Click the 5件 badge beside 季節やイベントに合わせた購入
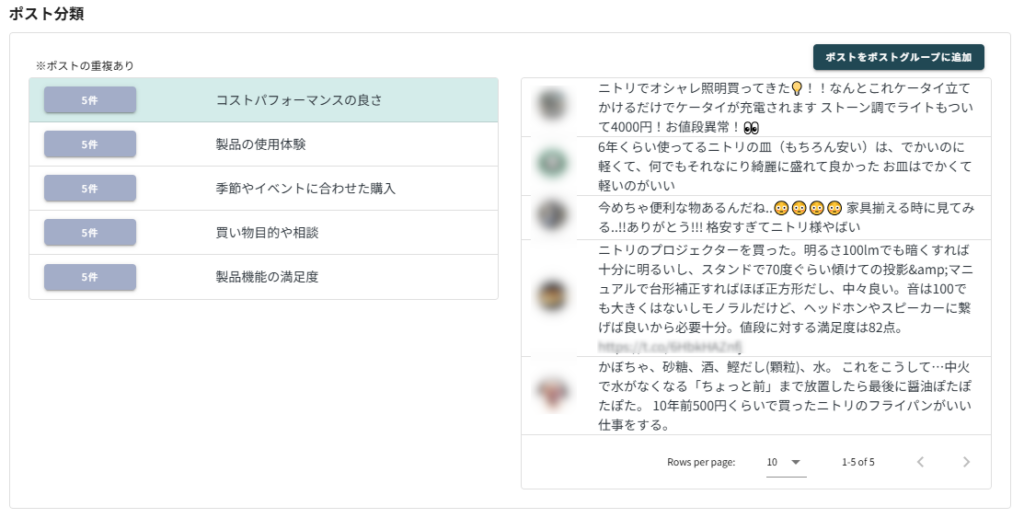The image size is (1024, 518). point(90,189)
